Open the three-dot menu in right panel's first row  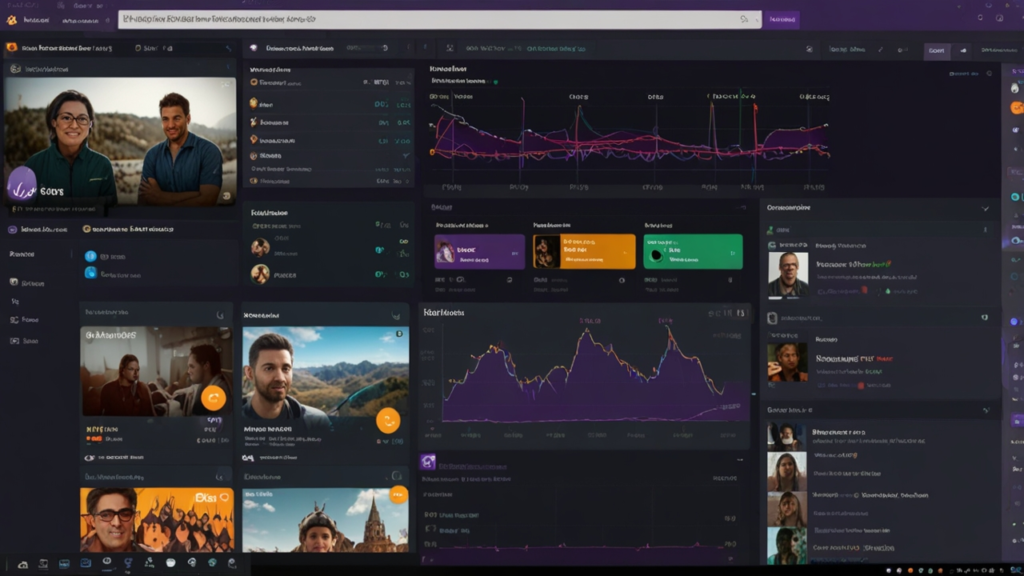point(985,230)
